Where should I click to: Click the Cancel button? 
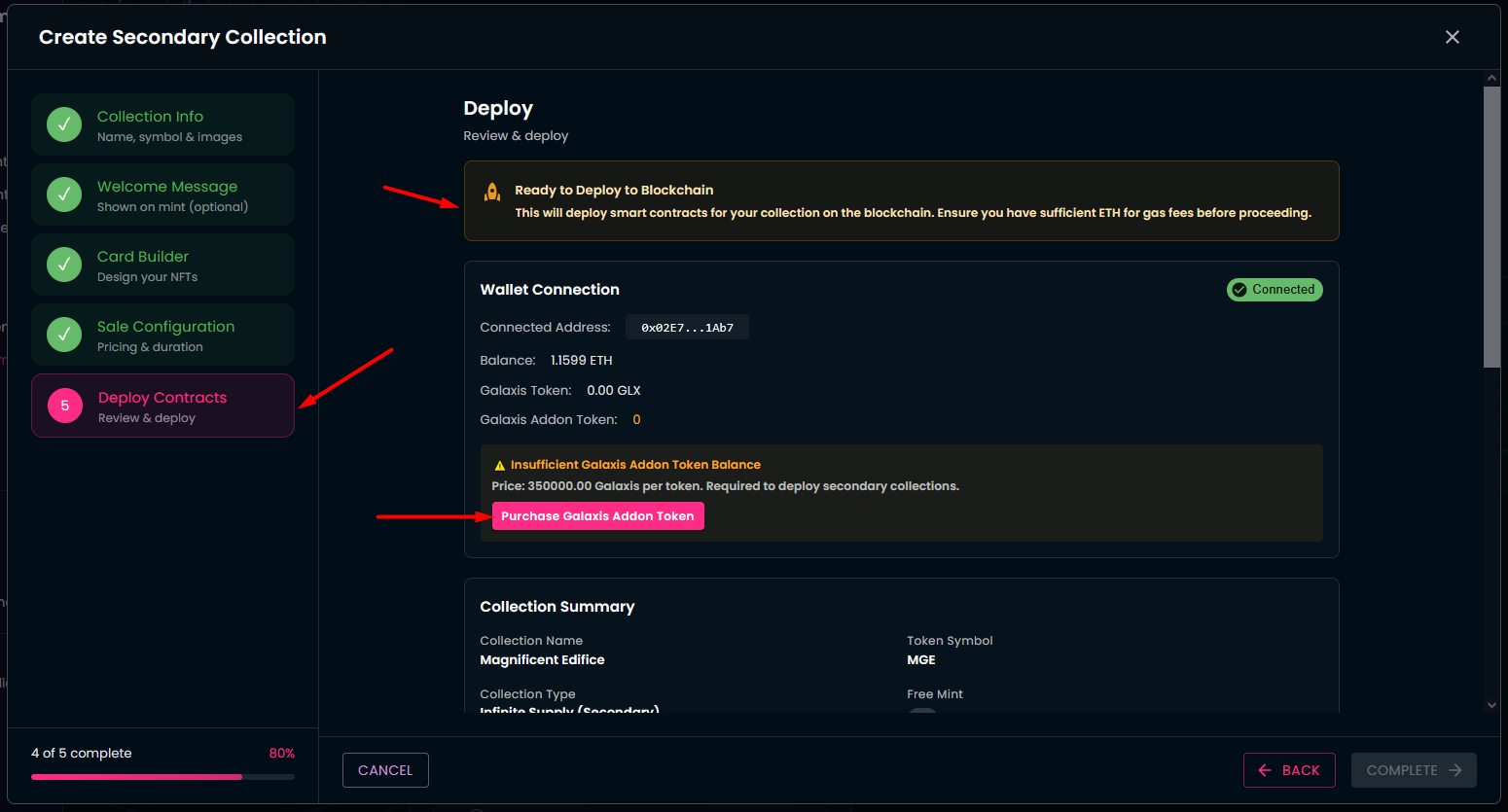[x=385, y=770]
